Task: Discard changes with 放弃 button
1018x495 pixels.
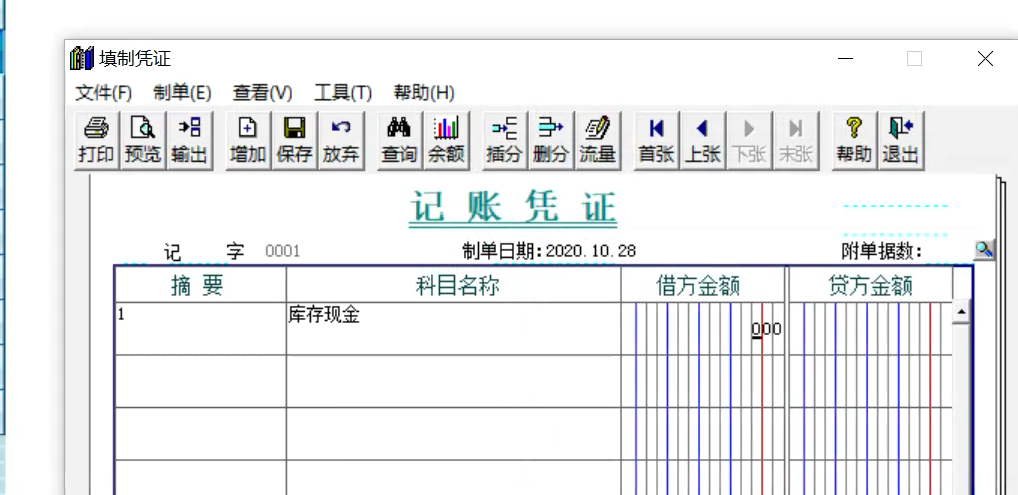Action: (341, 140)
